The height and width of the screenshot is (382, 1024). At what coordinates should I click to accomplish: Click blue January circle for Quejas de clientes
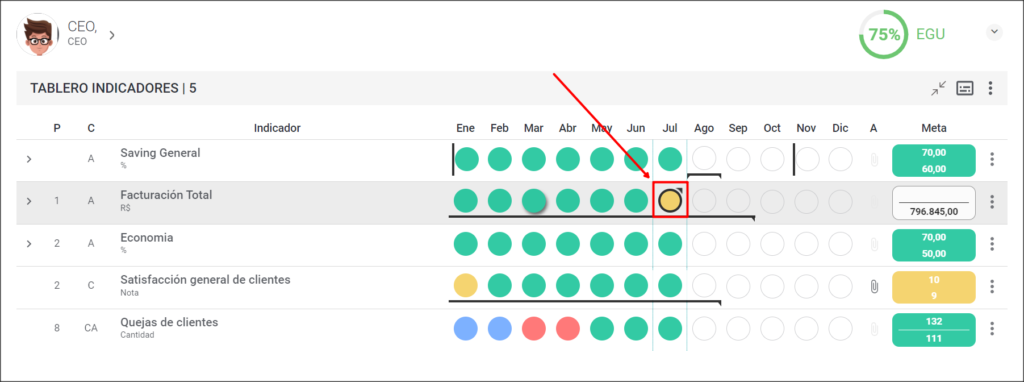click(x=466, y=328)
